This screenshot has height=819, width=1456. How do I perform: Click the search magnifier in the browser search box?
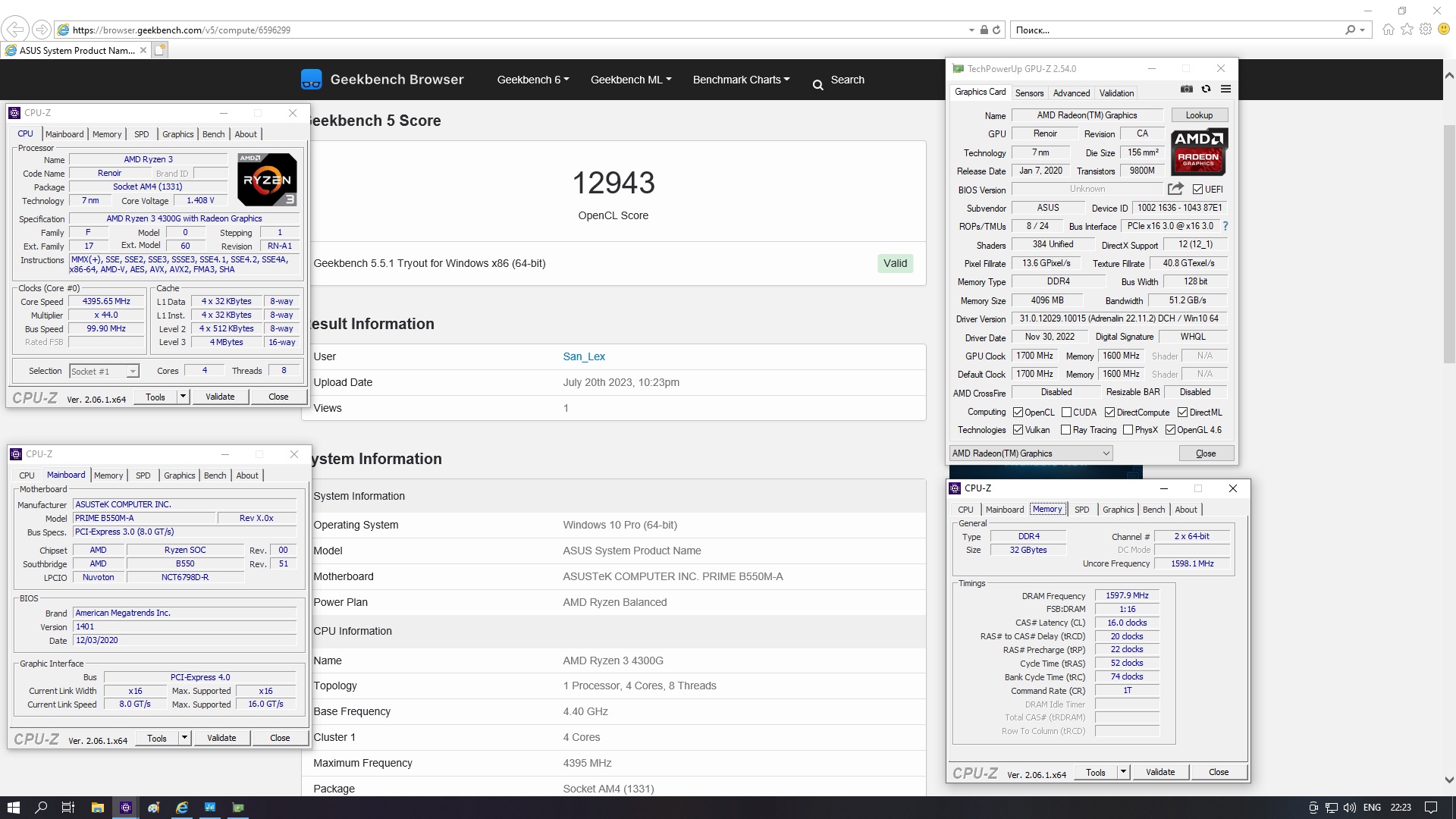pos(1350,30)
